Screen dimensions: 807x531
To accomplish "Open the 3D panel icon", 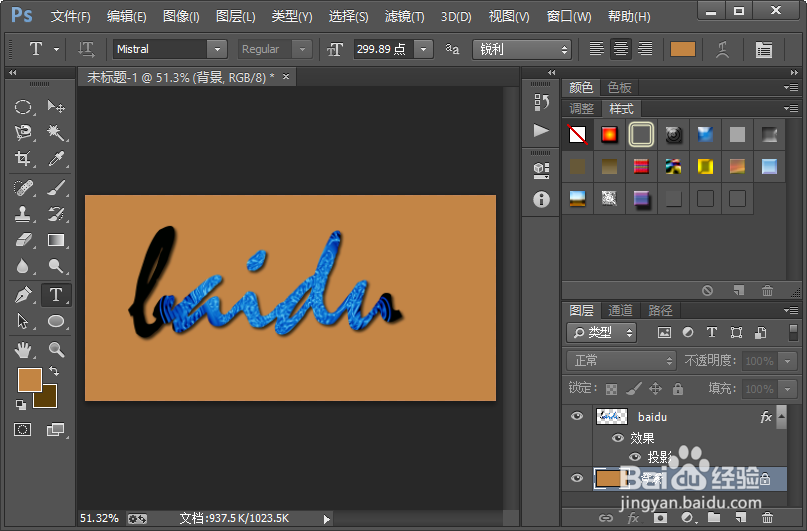I will pos(541,170).
